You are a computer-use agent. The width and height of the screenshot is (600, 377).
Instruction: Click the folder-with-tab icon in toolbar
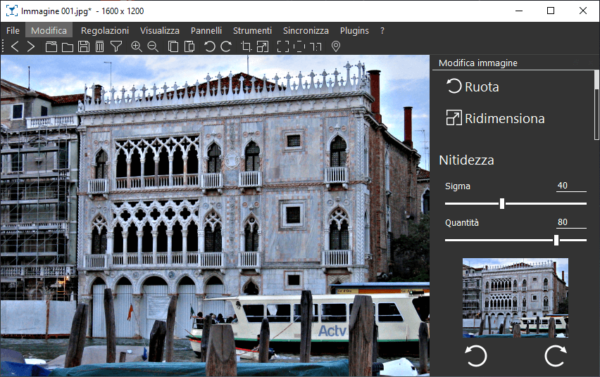tap(51, 47)
